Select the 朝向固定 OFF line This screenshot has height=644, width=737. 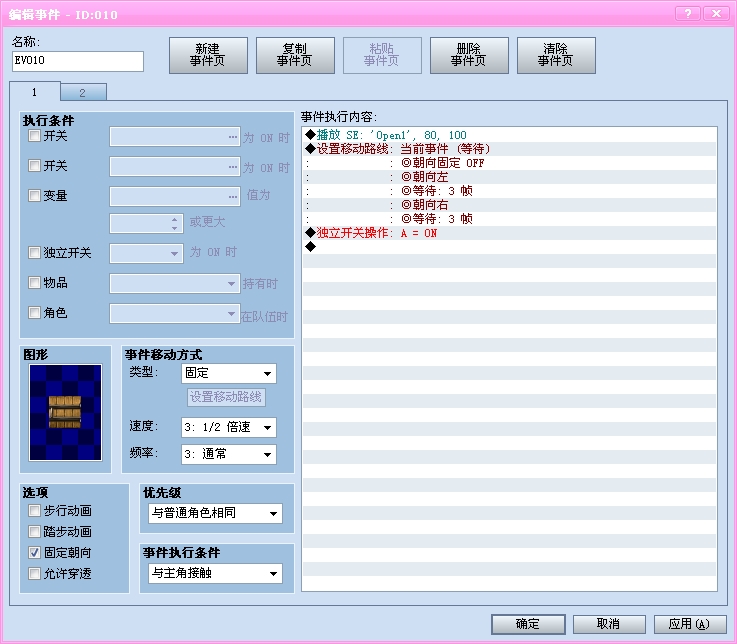[x=510, y=163]
